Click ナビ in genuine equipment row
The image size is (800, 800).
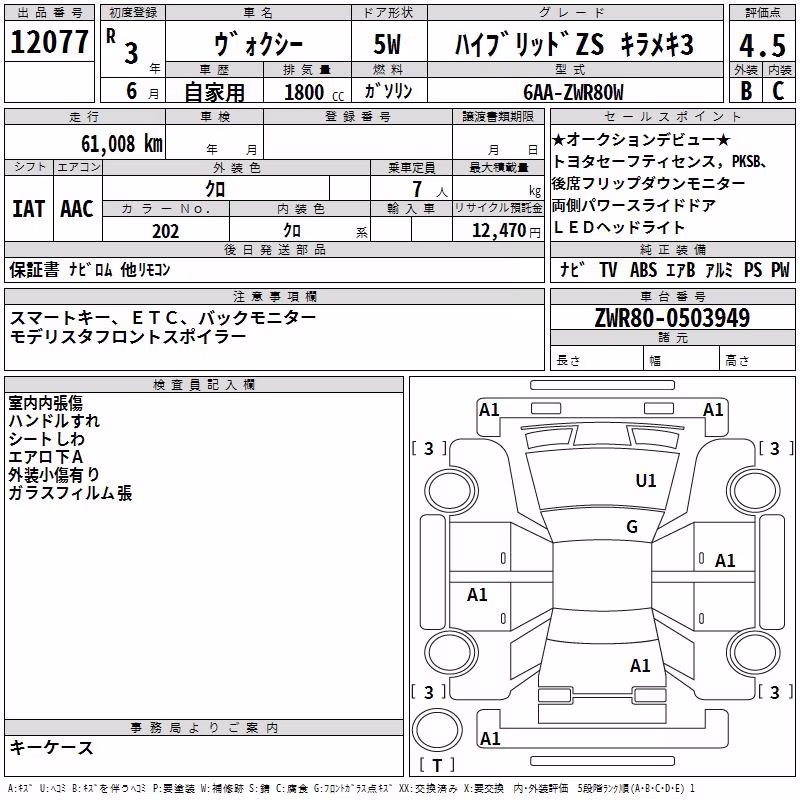pyautogui.click(x=572, y=269)
